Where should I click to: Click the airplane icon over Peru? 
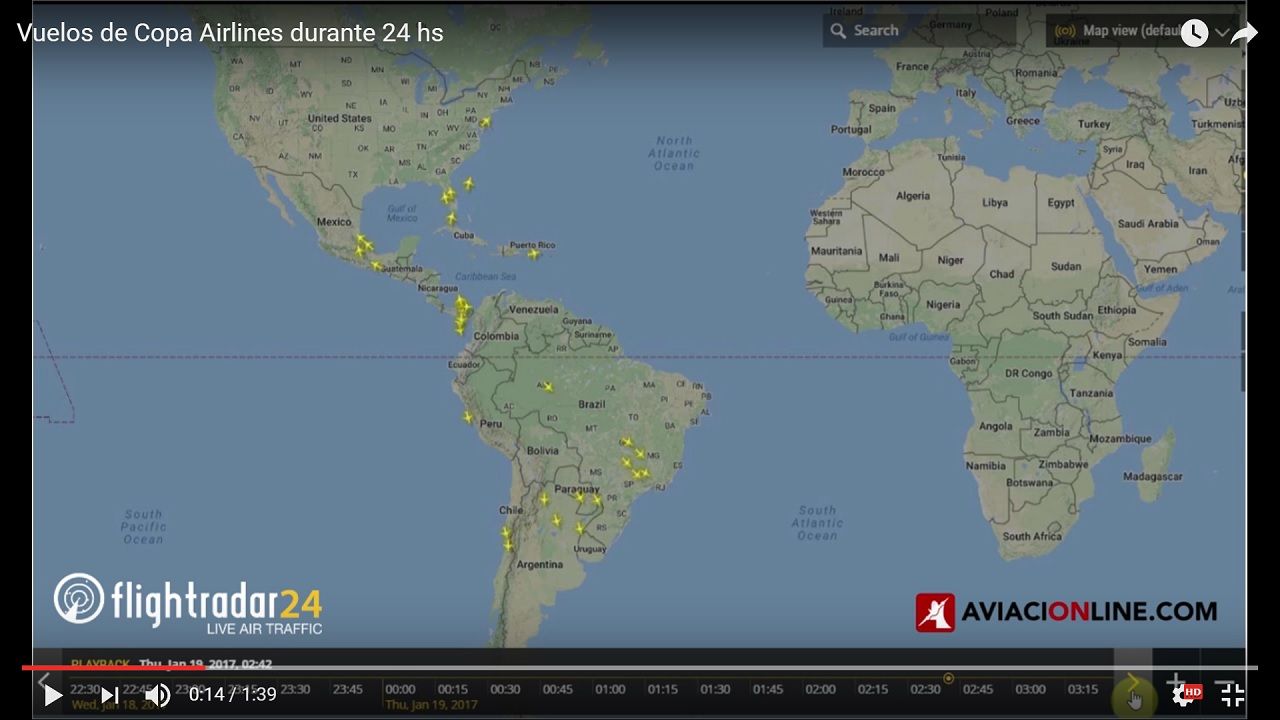click(x=467, y=417)
